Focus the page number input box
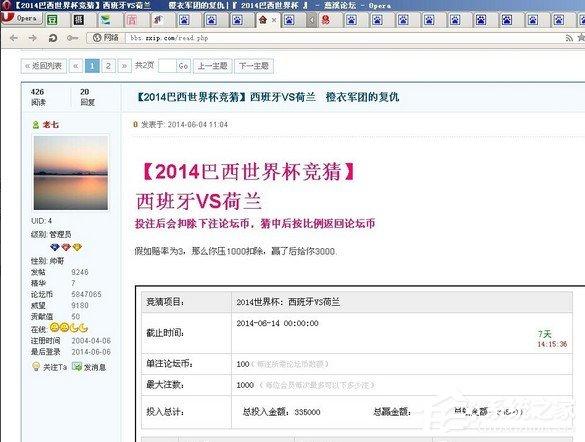Viewport: 585px width, 442px height. [167, 66]
